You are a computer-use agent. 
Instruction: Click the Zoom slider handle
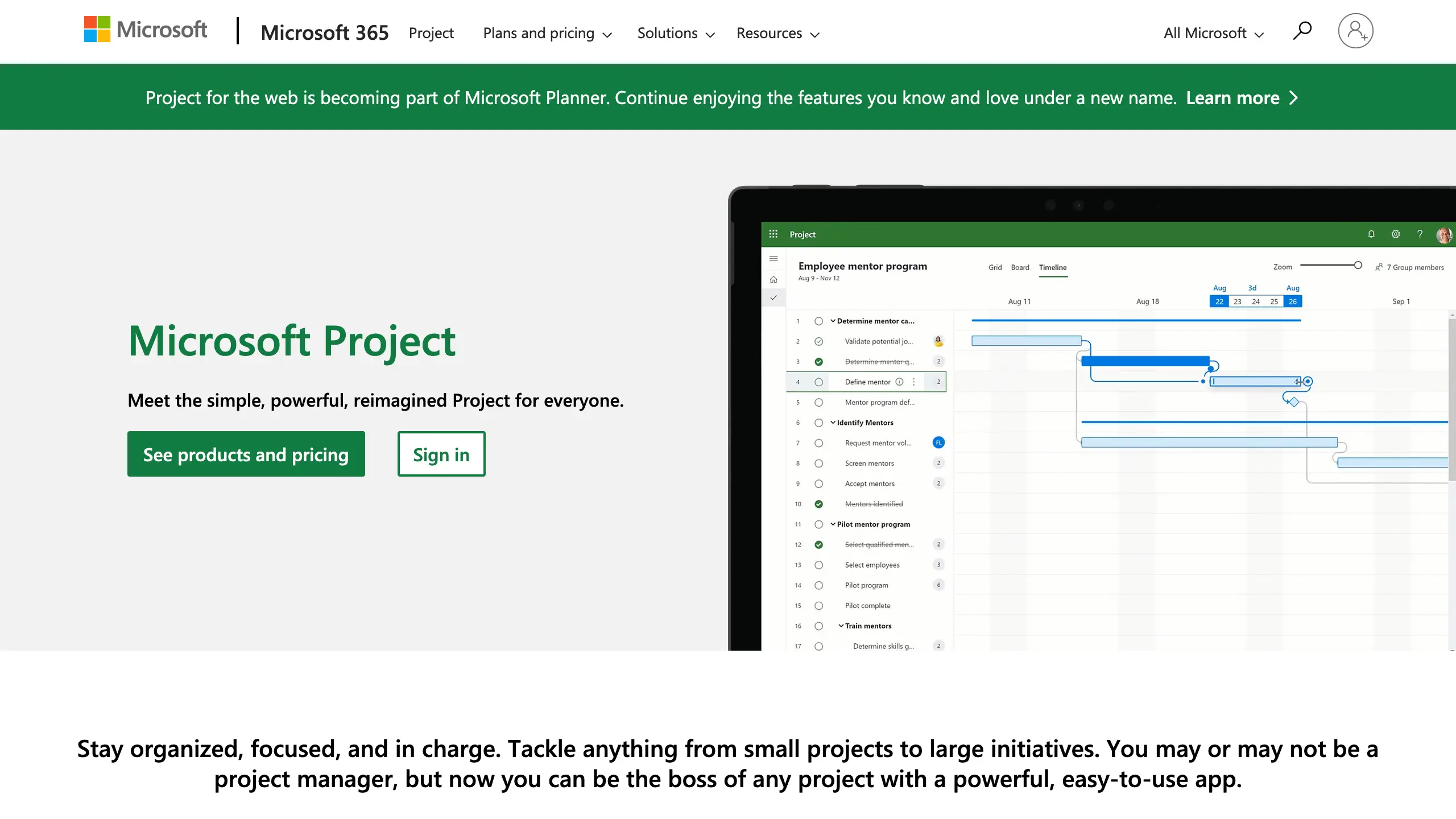tap(1358, 266)
